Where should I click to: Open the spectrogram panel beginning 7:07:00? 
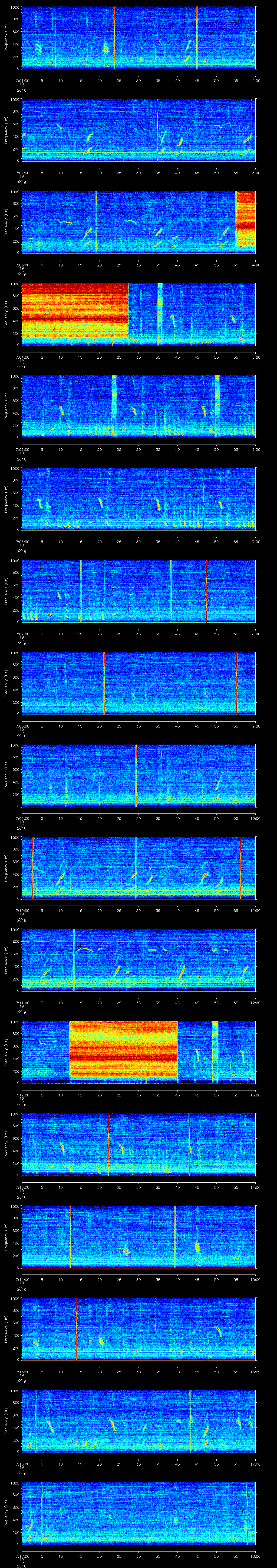138,591
